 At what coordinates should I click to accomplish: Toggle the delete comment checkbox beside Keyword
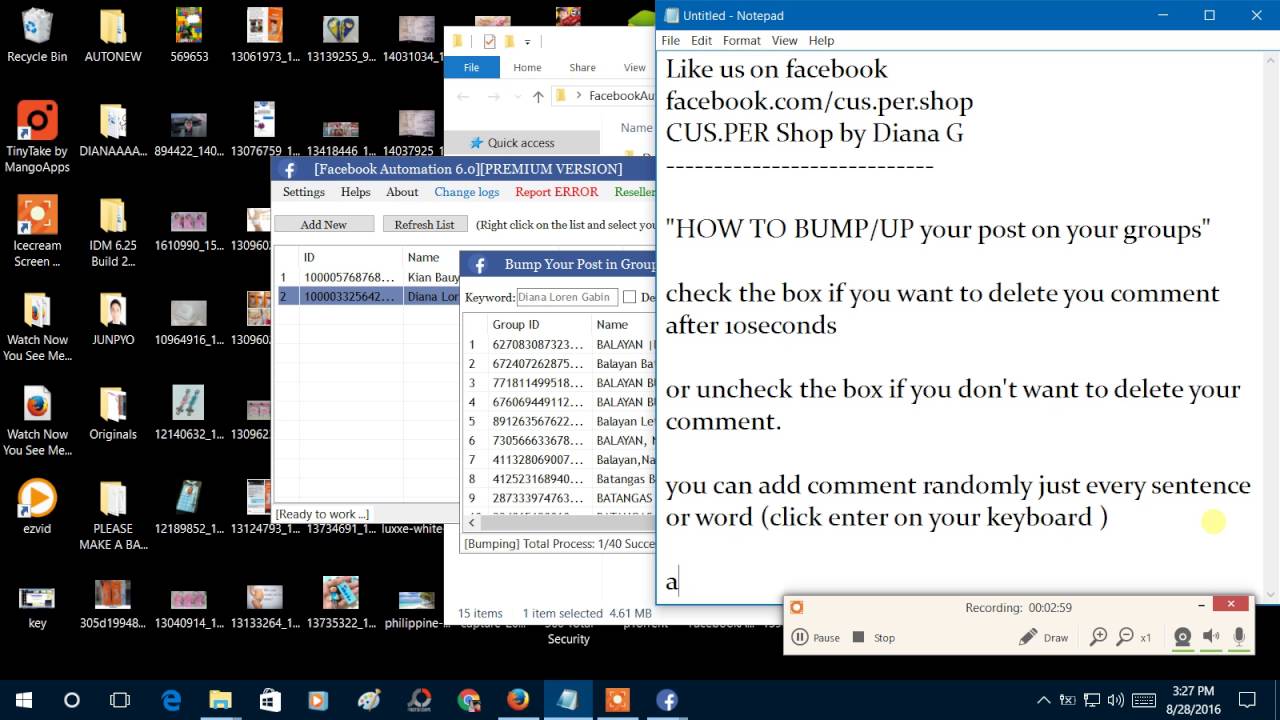[629, 297]
